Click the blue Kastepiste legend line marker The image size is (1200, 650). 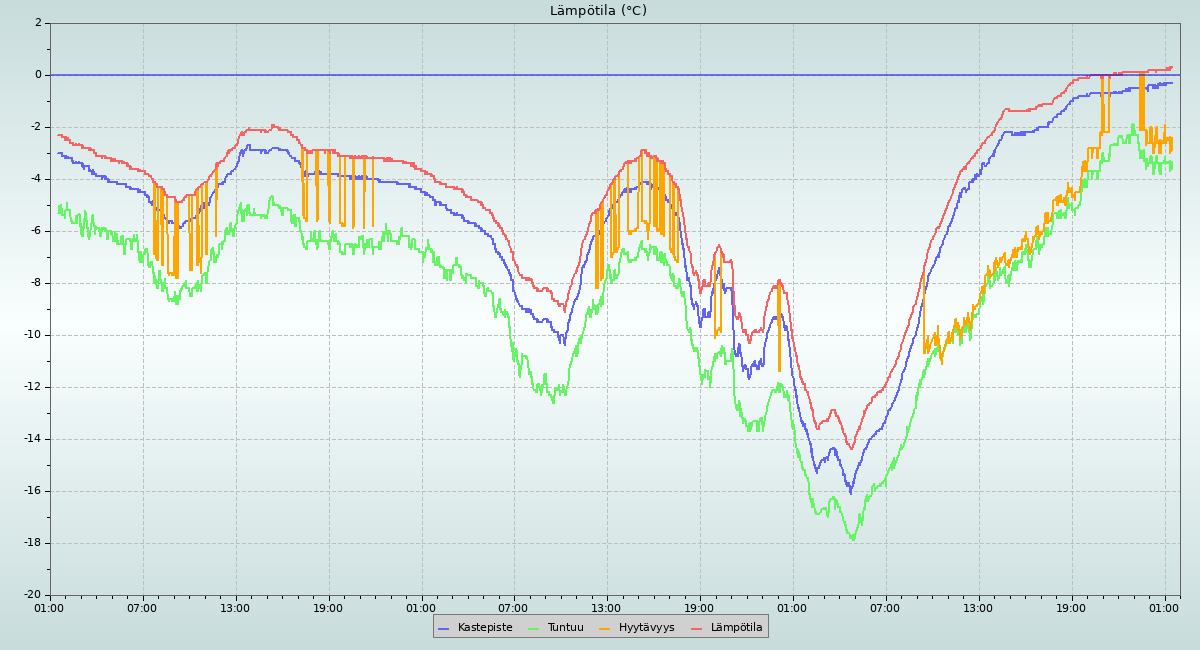(x=443, y=628)
